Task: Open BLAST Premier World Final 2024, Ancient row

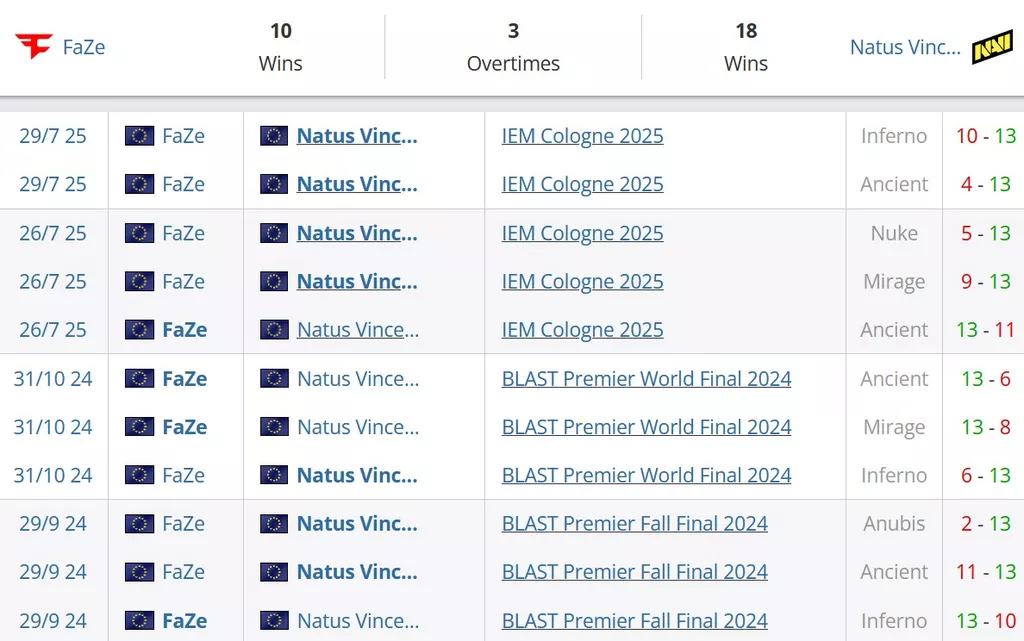Action: (647, 379)
